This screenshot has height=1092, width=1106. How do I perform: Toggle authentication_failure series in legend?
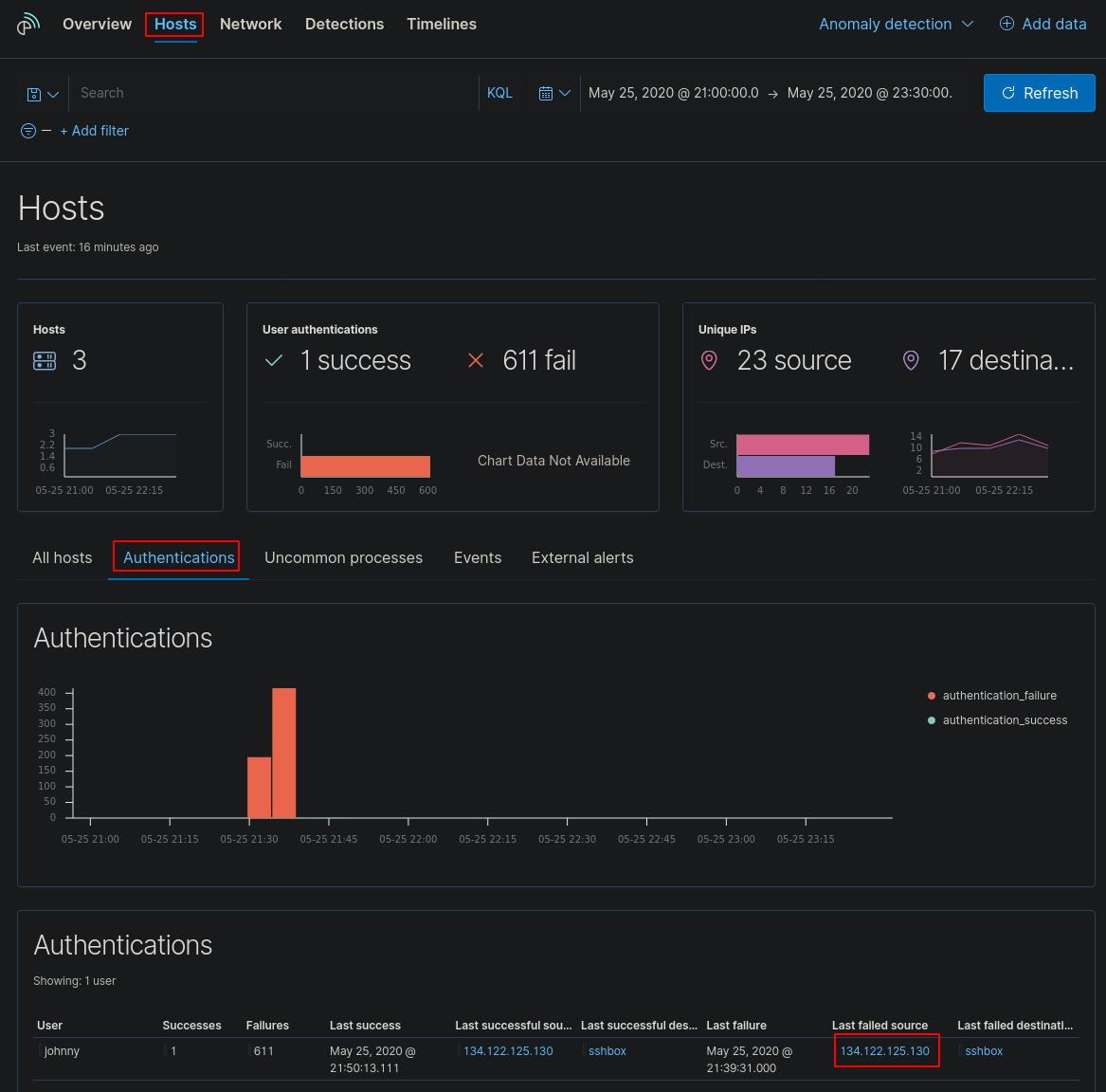pyautogui.click(x=999, y=696)
